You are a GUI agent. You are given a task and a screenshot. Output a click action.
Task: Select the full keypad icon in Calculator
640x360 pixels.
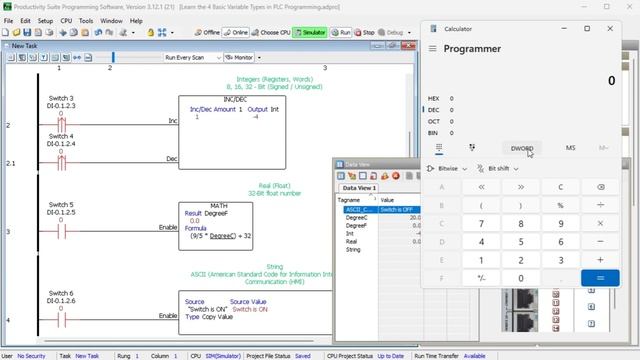click(439, 148)
